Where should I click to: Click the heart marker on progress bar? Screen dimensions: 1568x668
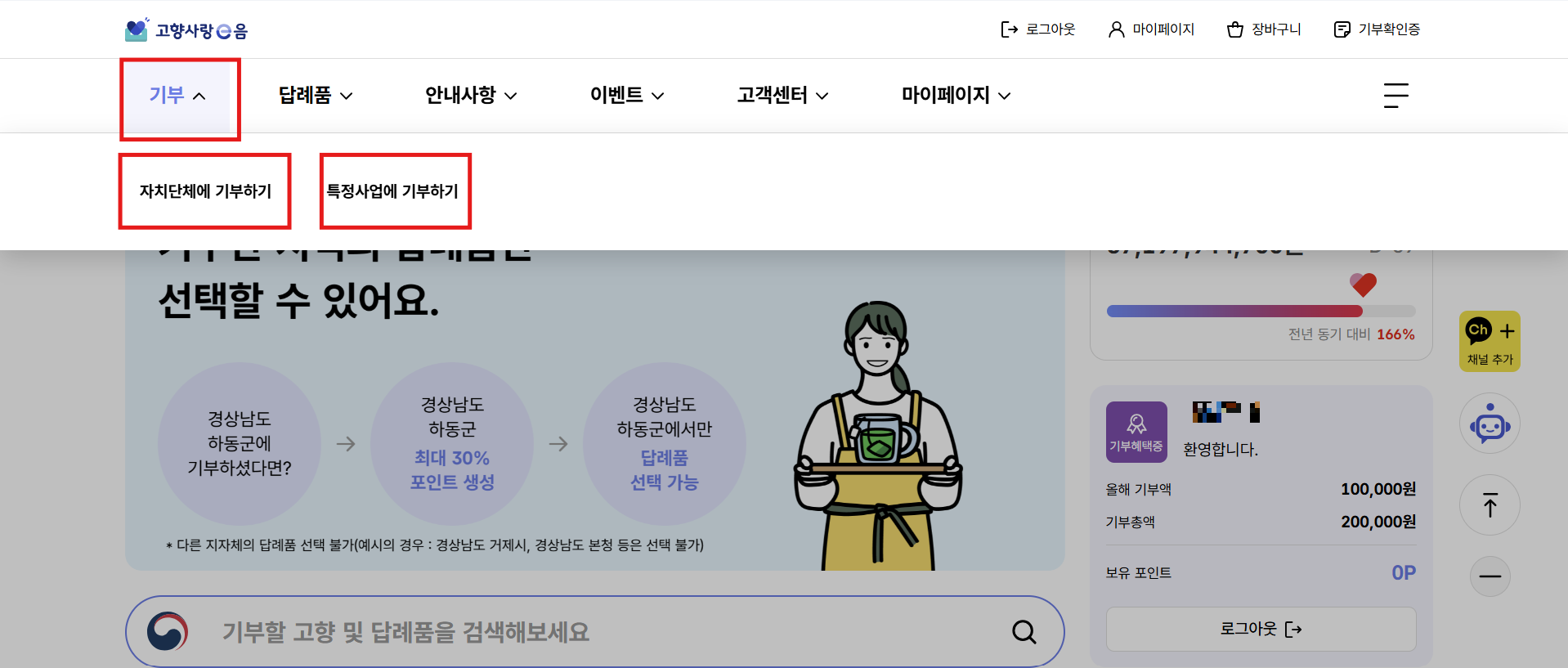coord(1363,285)
